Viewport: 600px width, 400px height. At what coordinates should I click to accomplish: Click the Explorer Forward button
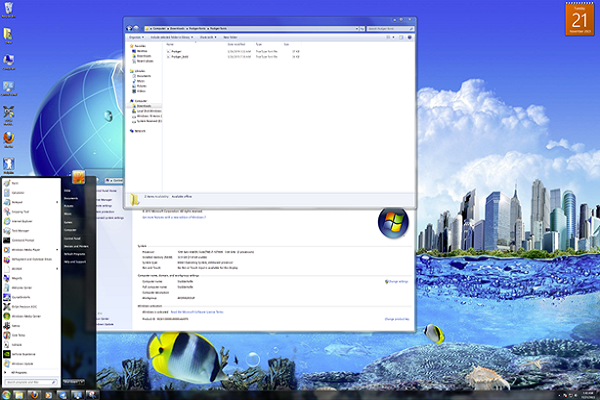(x=136, y=28)
